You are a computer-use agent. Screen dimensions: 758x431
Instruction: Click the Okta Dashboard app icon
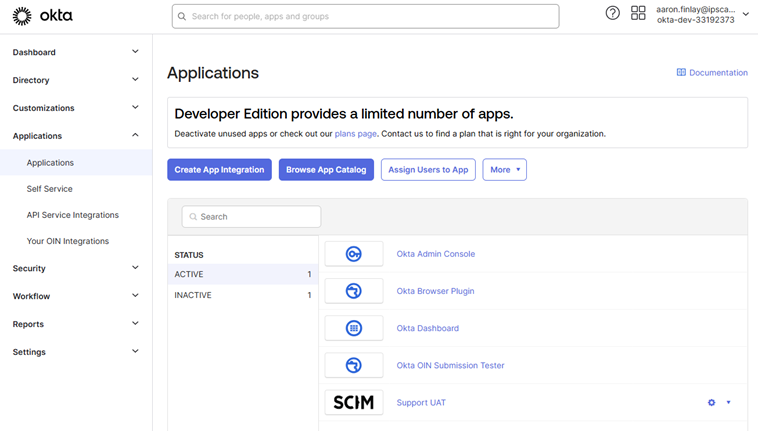[354, 328]
